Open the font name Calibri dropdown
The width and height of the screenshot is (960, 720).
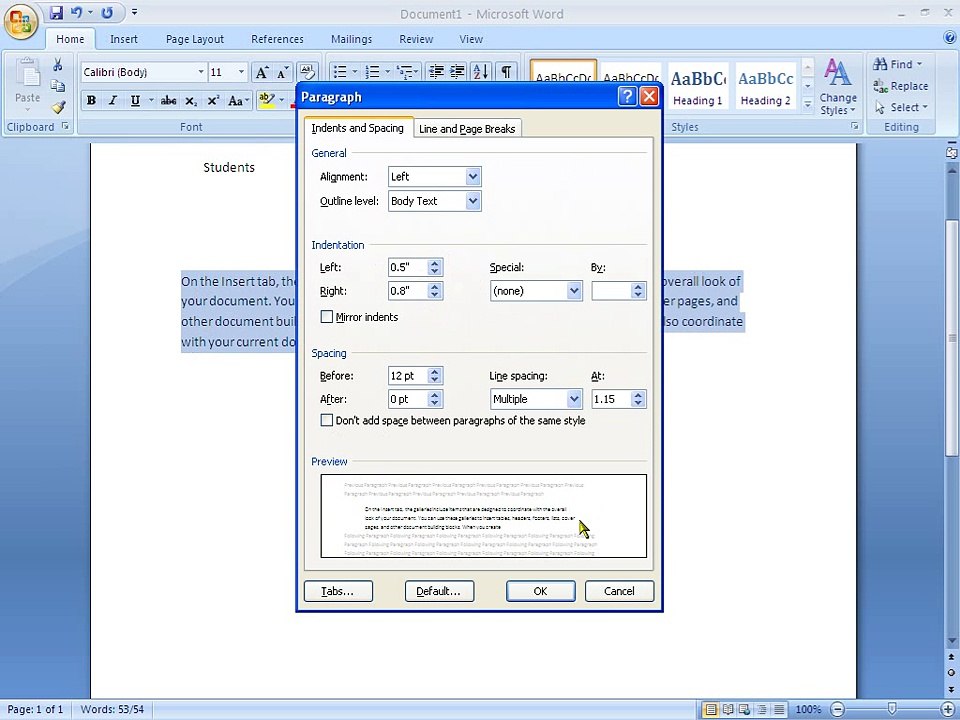(200, 72)
